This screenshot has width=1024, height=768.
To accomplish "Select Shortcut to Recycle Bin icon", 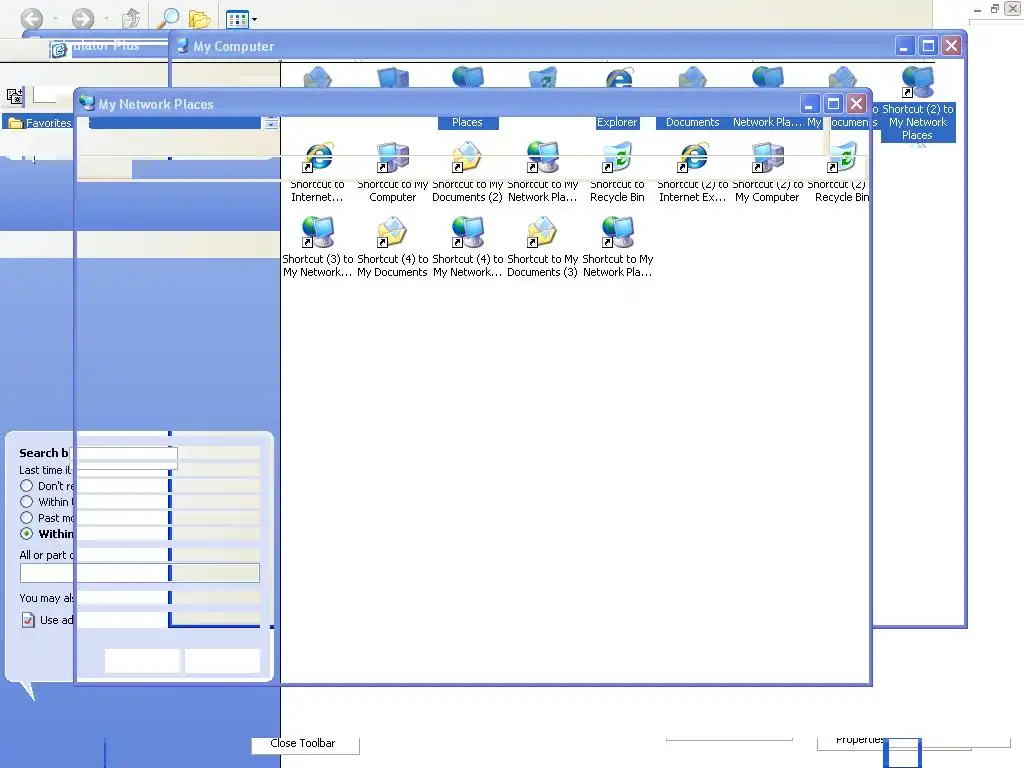I will [x=617, y=172].
